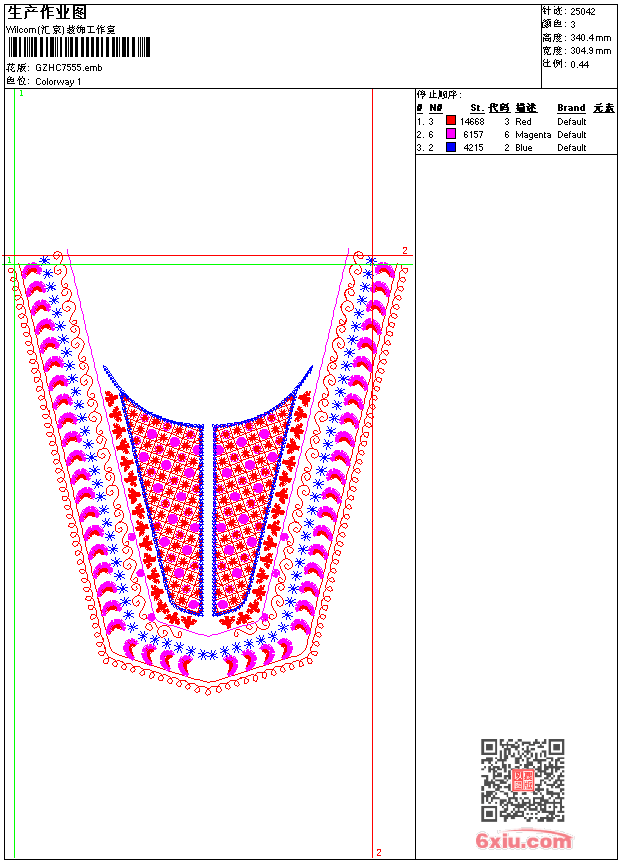Select the Brand column header
The height and width of the screenshot is (860, 620).
coord(571,108)
